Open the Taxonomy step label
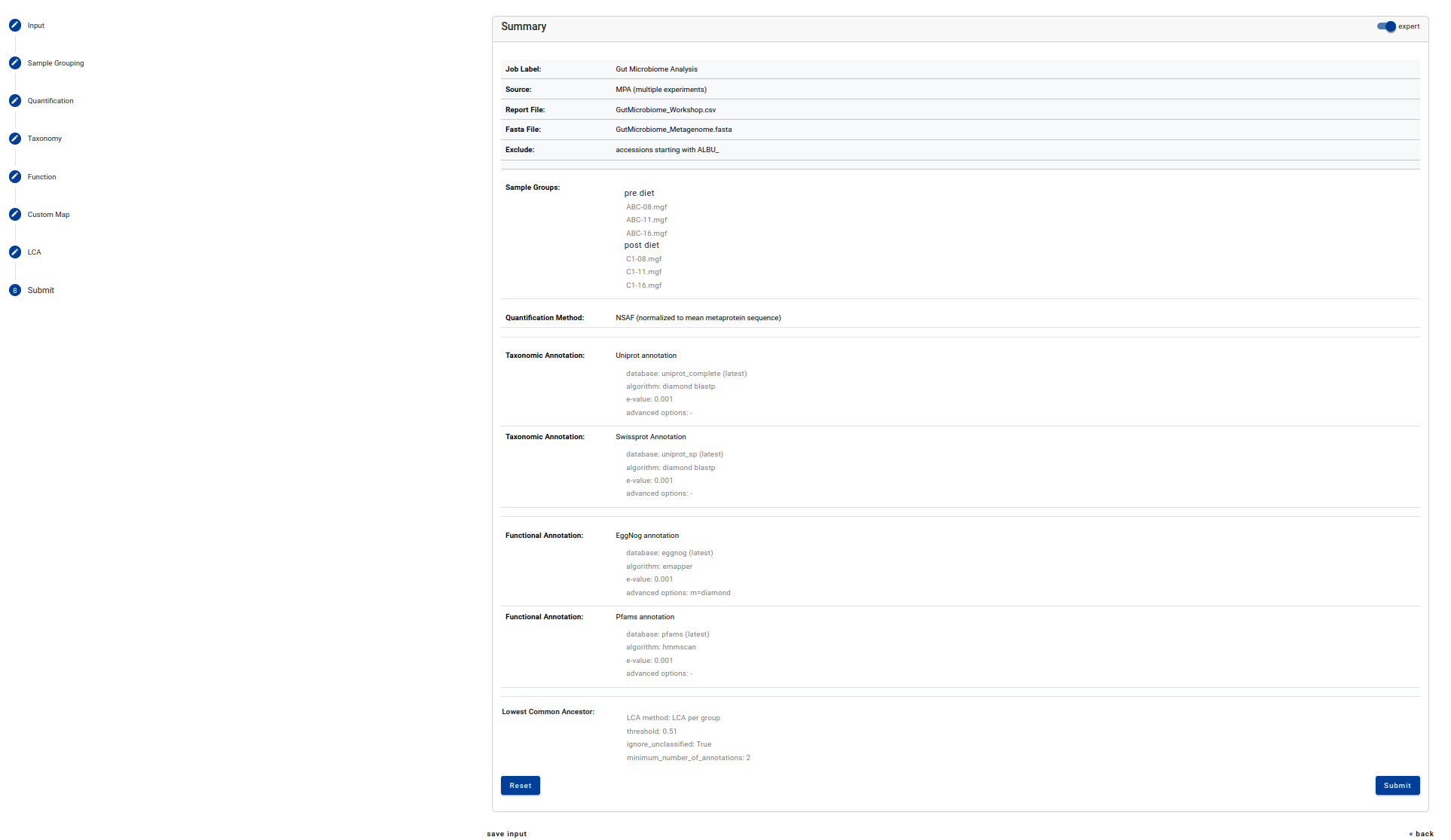Viewport: 1451px width, 840px height. [x=44, y=139]
